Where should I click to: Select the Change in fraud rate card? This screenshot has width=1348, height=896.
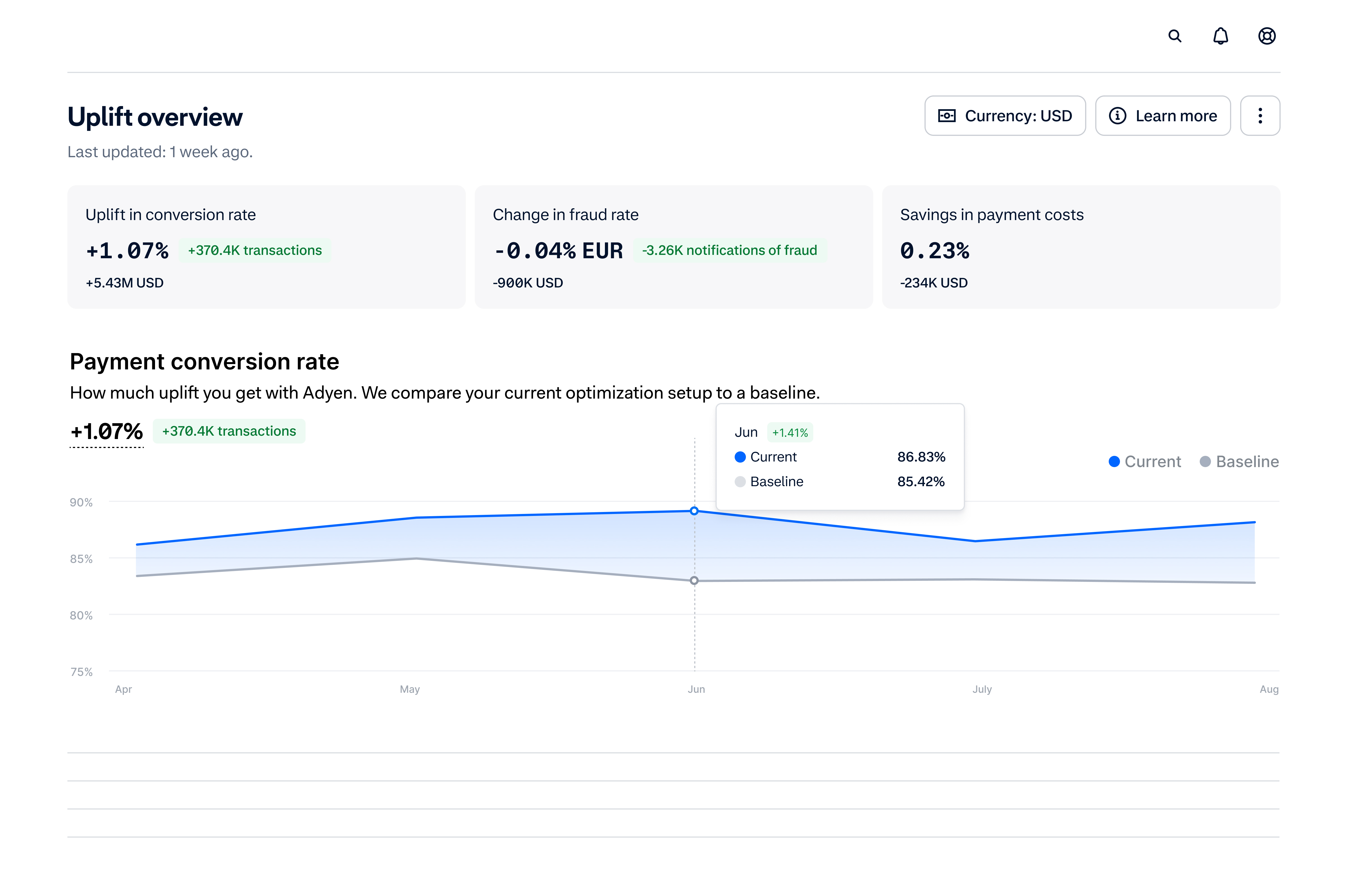tap(673, 247)
